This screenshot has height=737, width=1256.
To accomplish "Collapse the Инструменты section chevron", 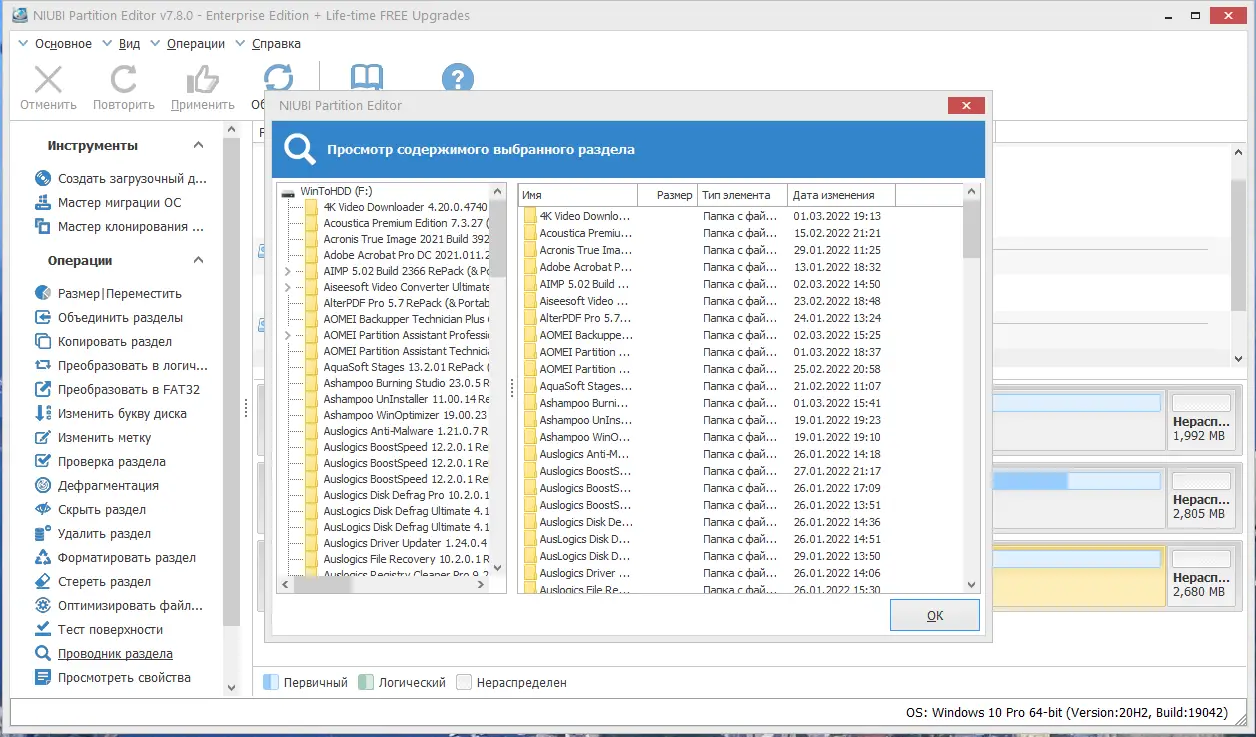I will [x=198, y=146].
